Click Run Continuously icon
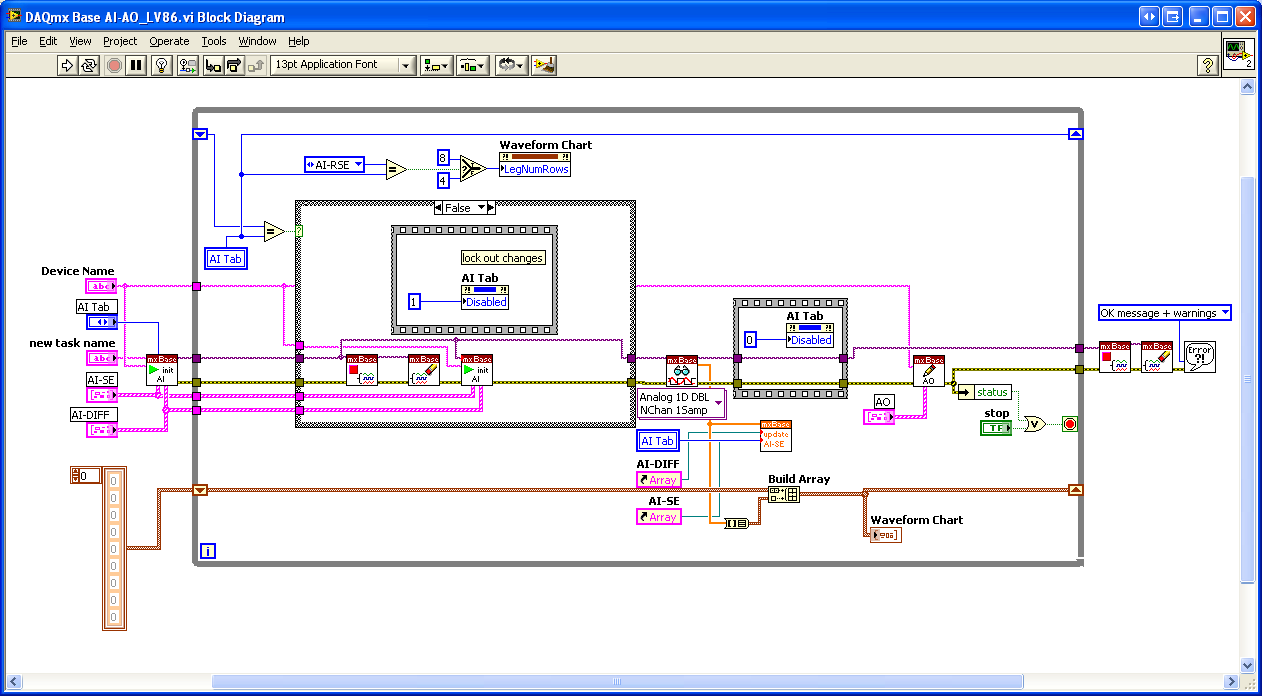 (x=90, y=65)
